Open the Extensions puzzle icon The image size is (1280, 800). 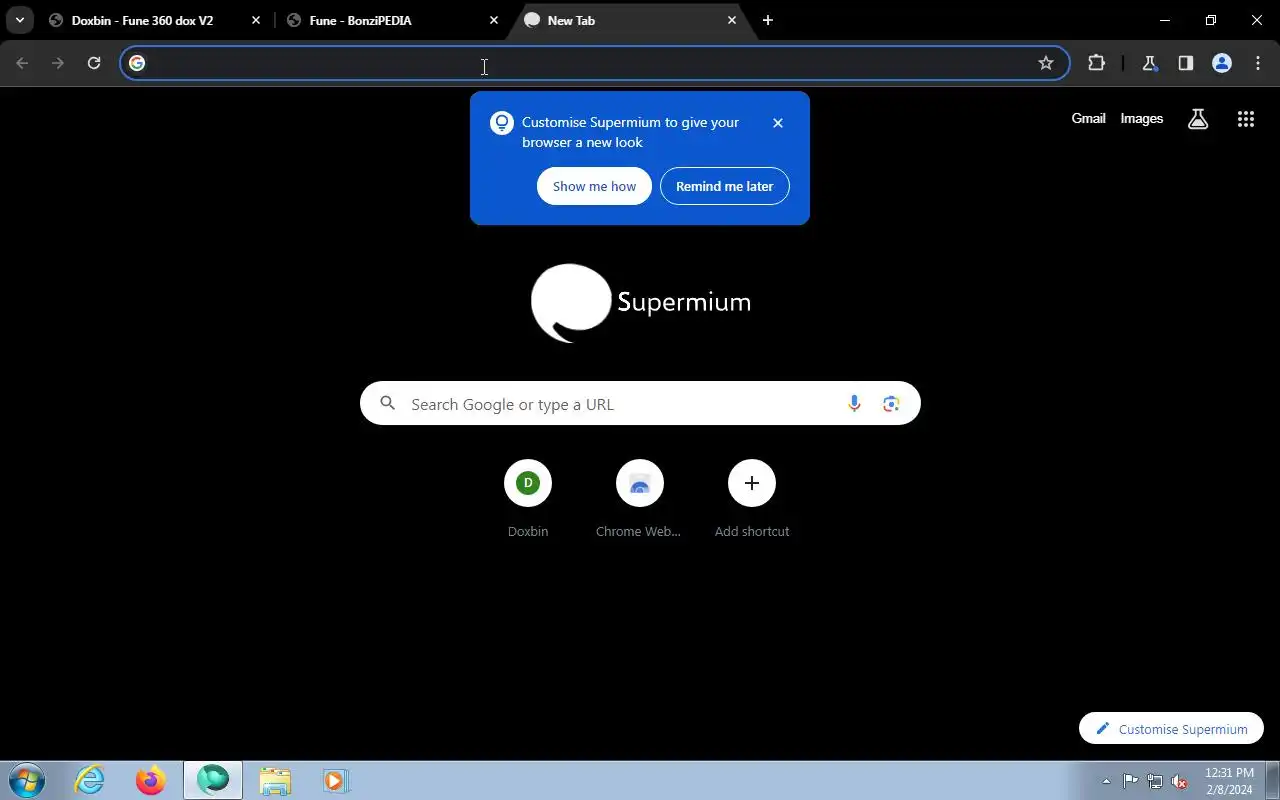[1096, 63]
